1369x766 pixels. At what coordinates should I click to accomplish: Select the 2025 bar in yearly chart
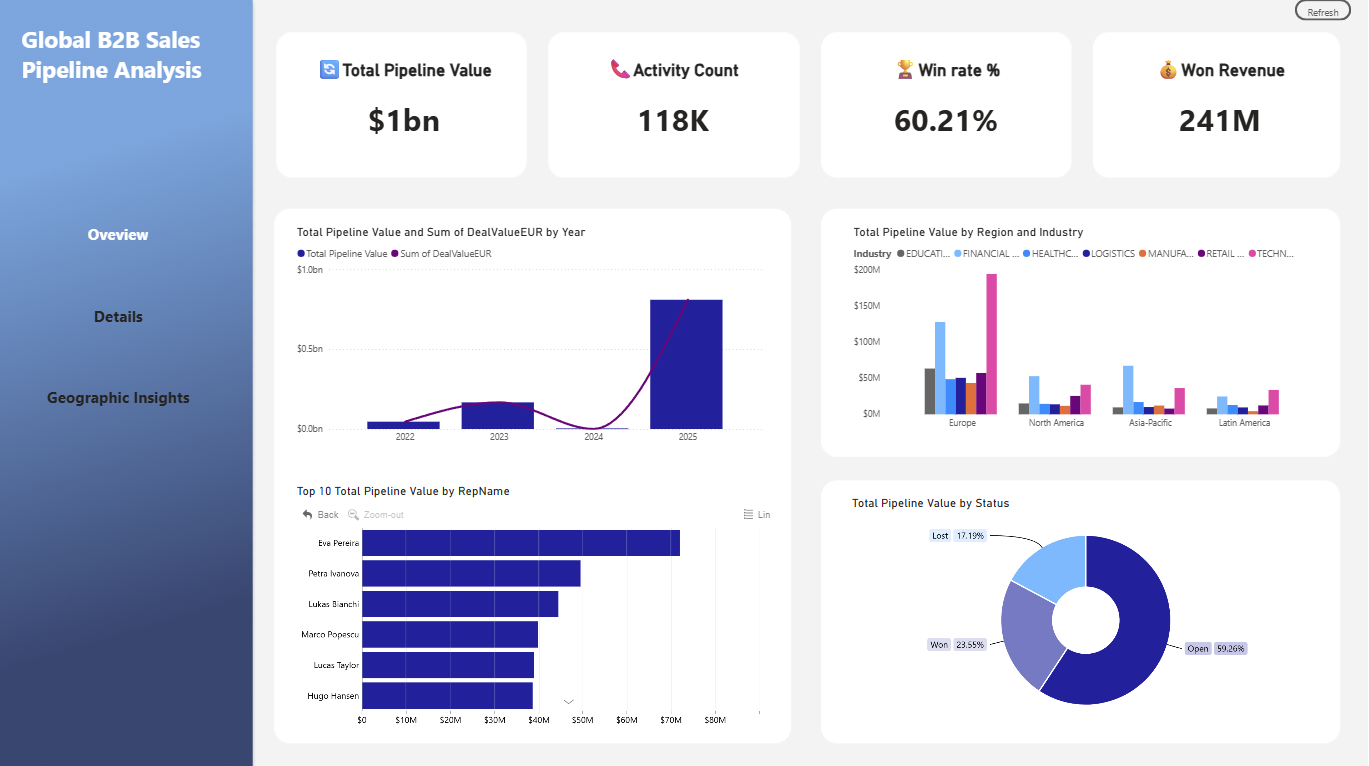[x=686, y=364]
